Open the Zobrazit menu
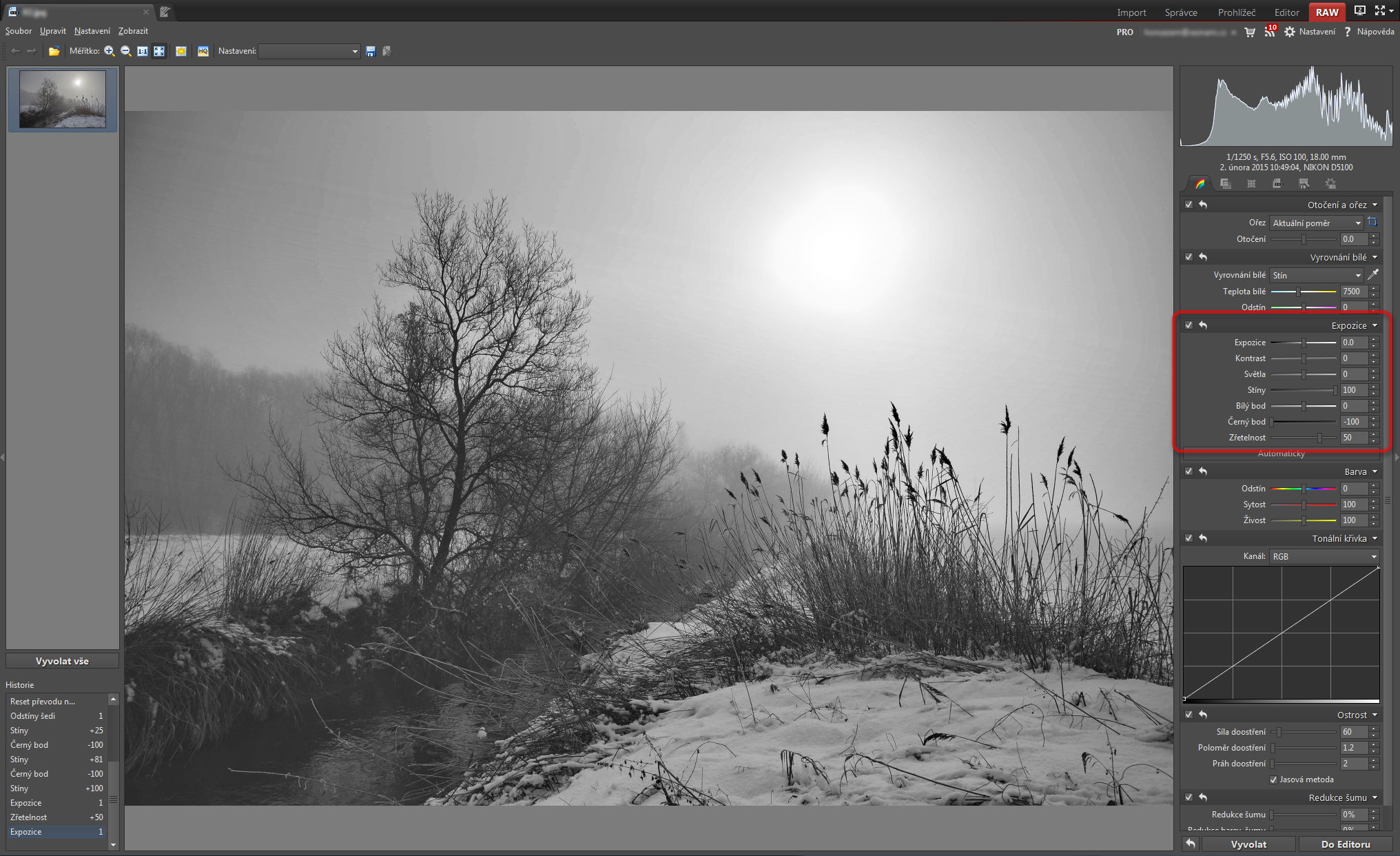Screen dimensions: 1400x856 (133, 31)
